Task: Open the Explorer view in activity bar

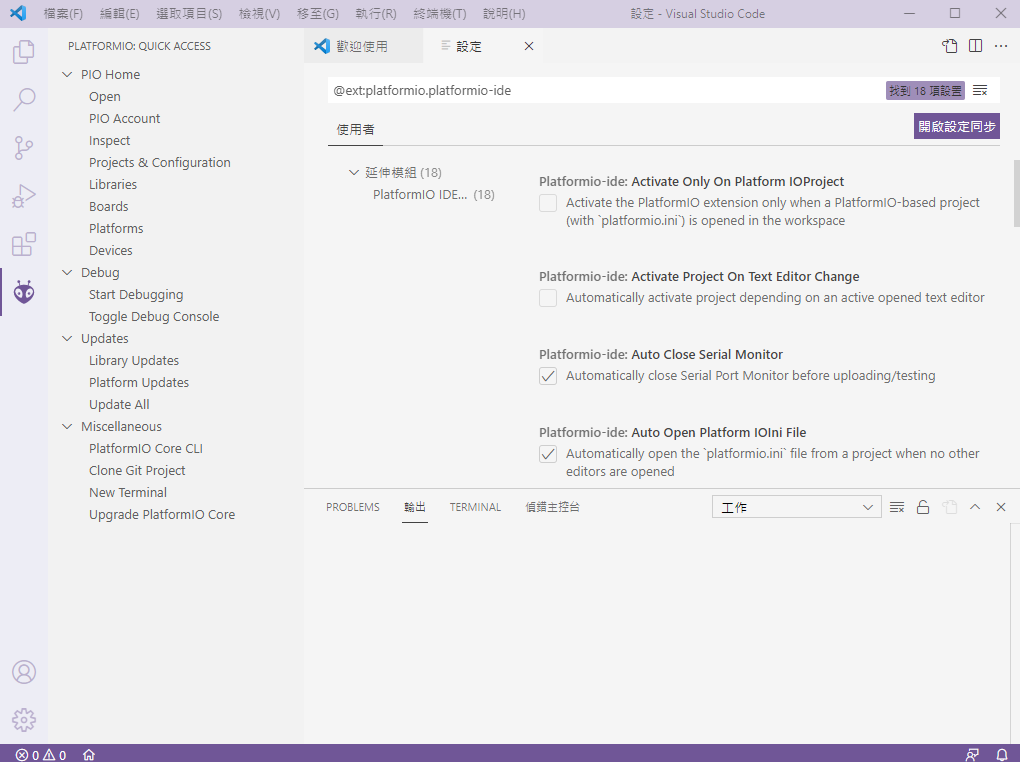Action: coord(23,51)
